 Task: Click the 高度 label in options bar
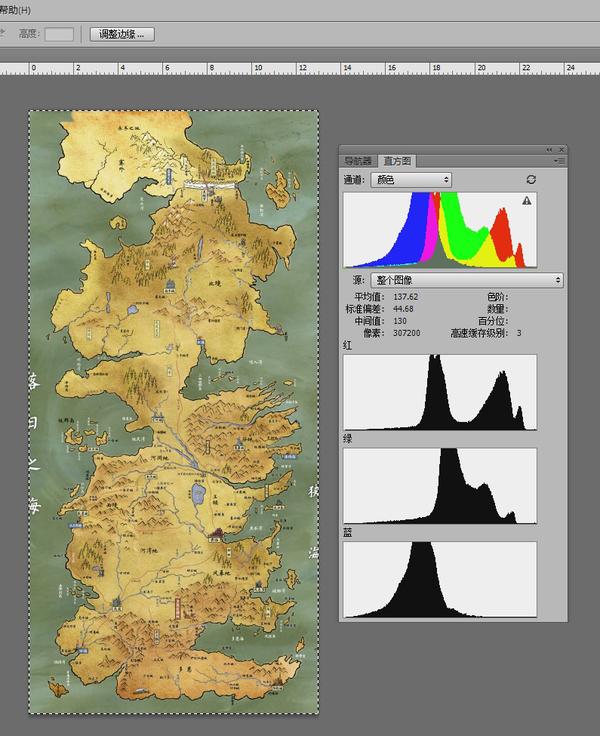click(x=30, y=34)
